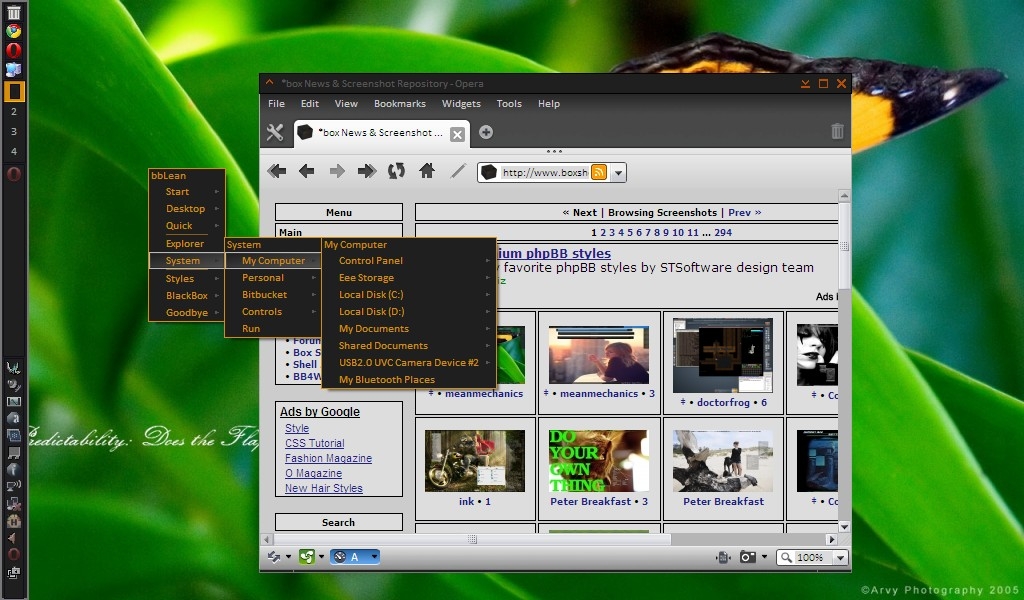Choose Shared Documents in the menu
Viewport: 1024px width, 600px height.
[x=409, y=345]
